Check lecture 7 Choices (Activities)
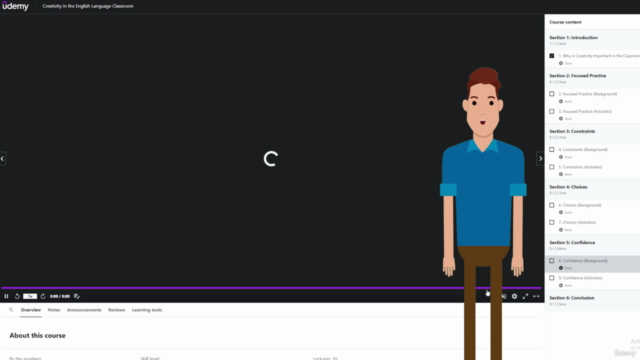Image resolution: width=640 pixels, height=360 pixels. click(x=552, y=222)
